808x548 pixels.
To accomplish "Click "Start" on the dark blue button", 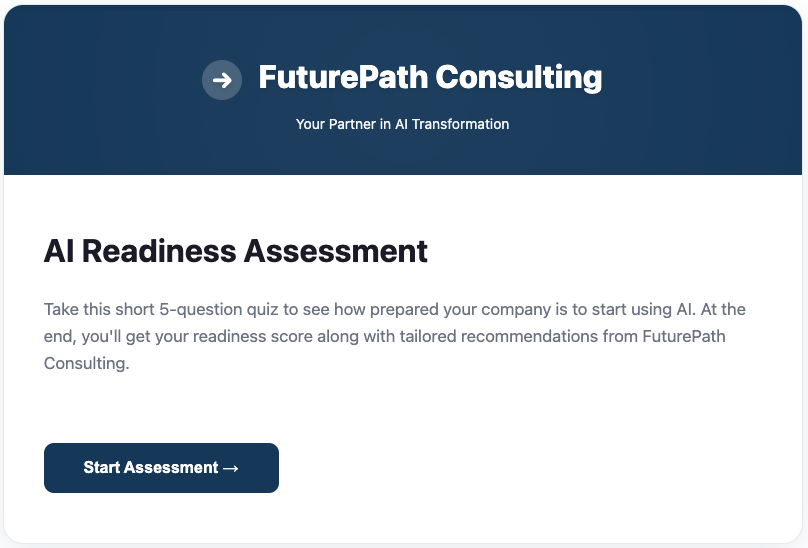I will coord(102,468).
